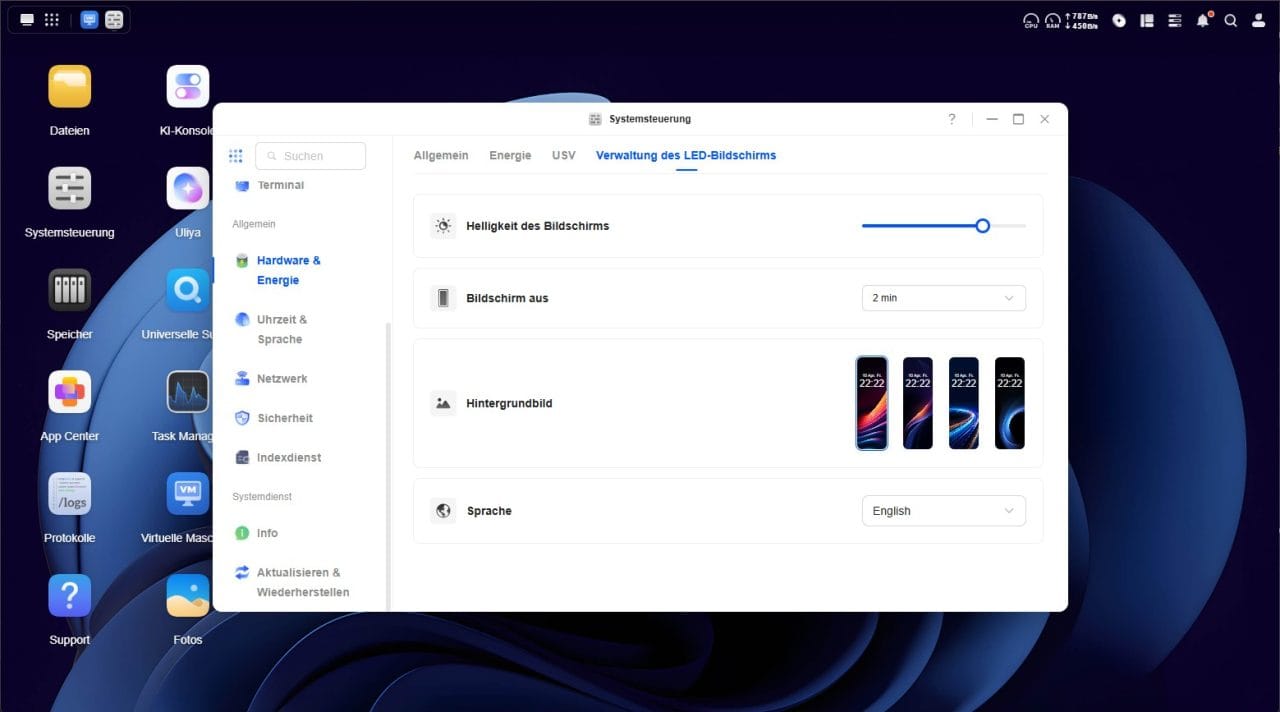
Task: Click the Hintergrundbild picture icon
Action: coord(443,403)
